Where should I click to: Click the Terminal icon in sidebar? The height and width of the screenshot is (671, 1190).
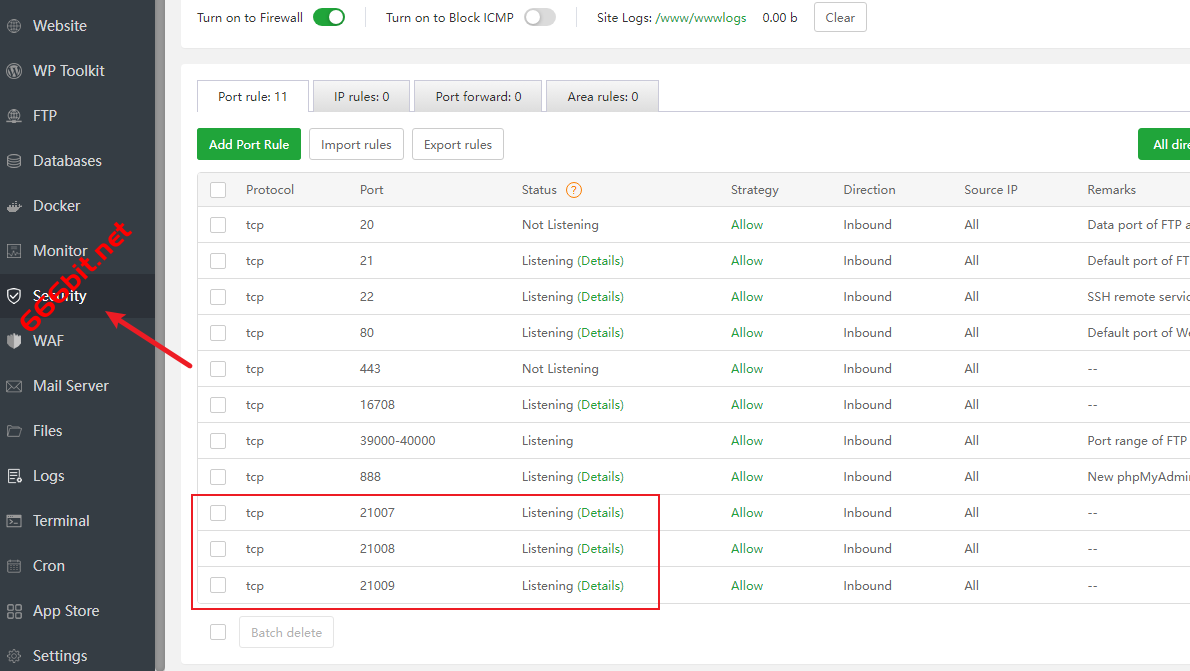coord(14,521)
